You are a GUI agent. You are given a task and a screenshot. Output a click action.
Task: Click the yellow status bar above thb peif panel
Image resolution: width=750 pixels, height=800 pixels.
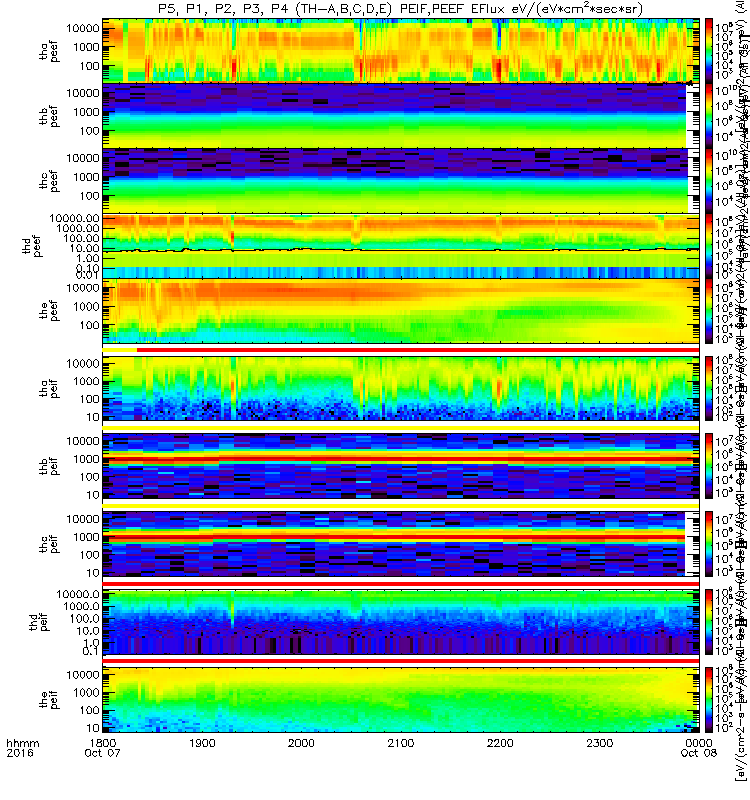click(401, 428)
